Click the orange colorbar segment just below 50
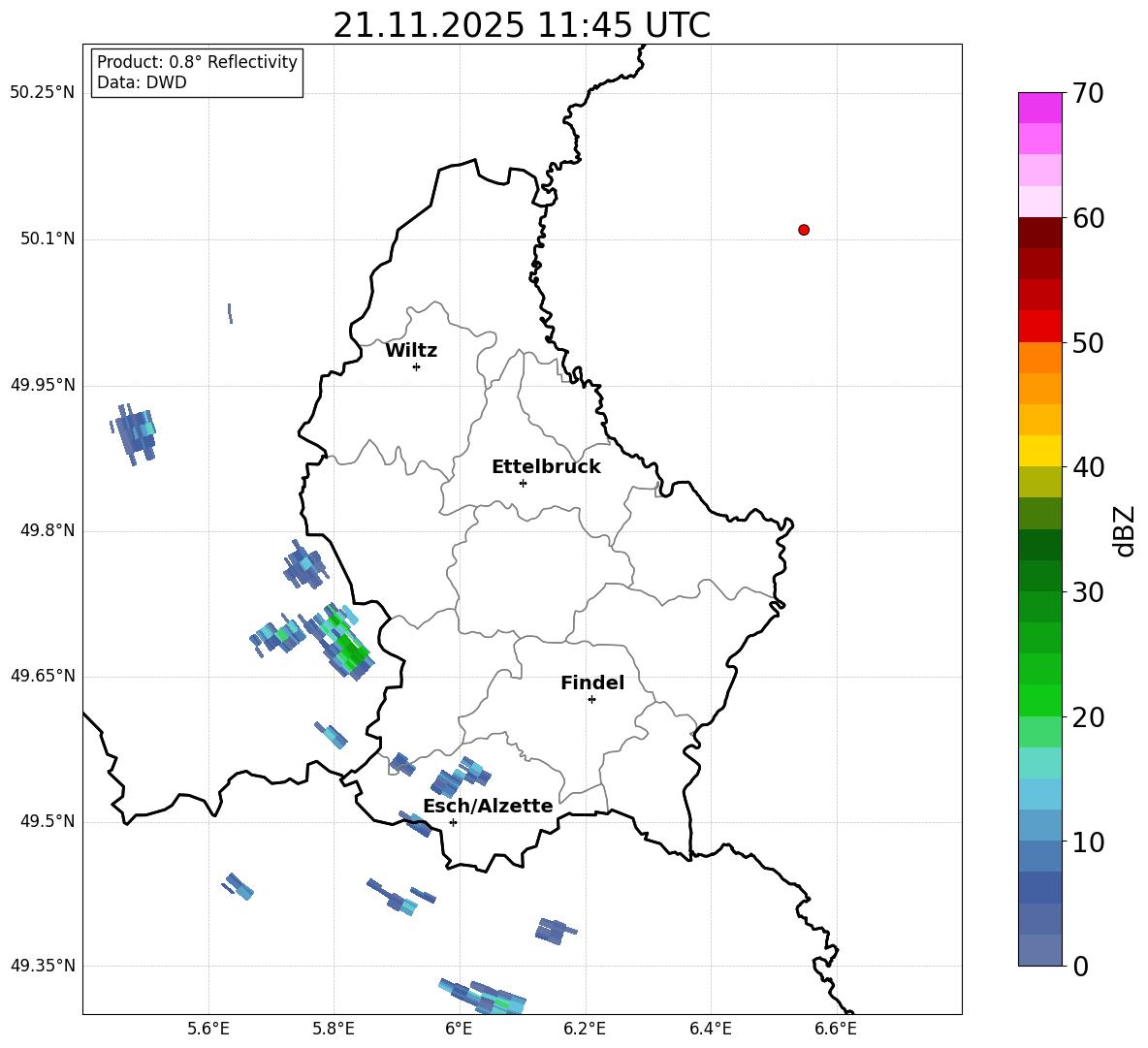Screen dimensions: 1148x1048 coord(1039,358)
